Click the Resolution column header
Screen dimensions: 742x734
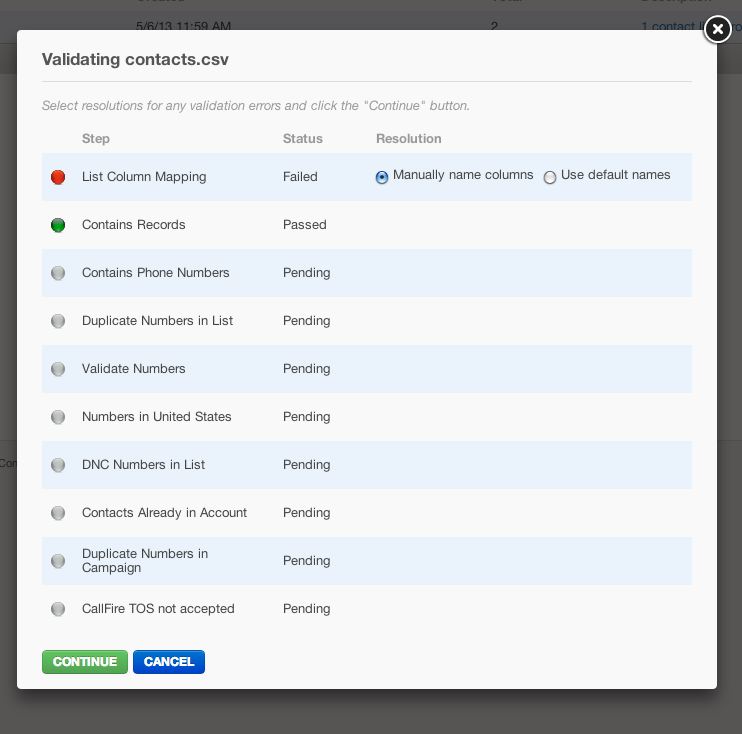tap(408, 139)
